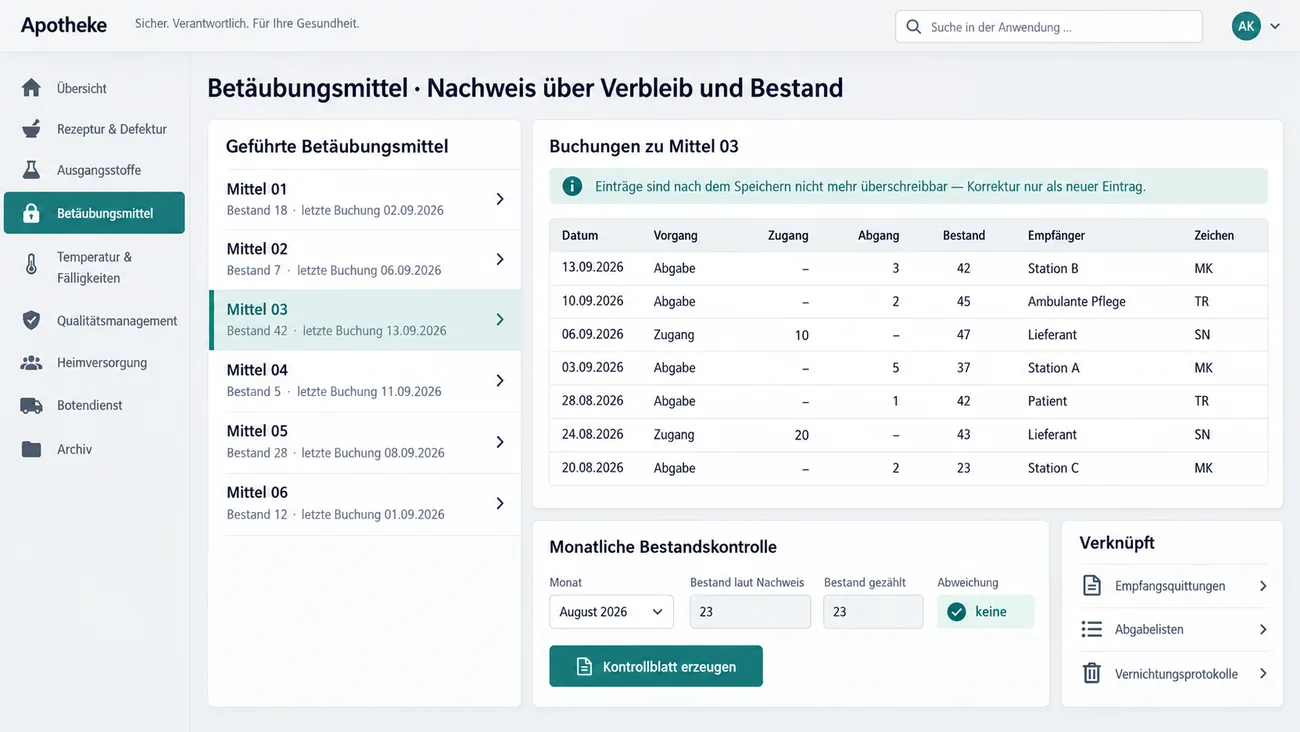Expand Mittel 06 via its chevron

click(500, 503)
